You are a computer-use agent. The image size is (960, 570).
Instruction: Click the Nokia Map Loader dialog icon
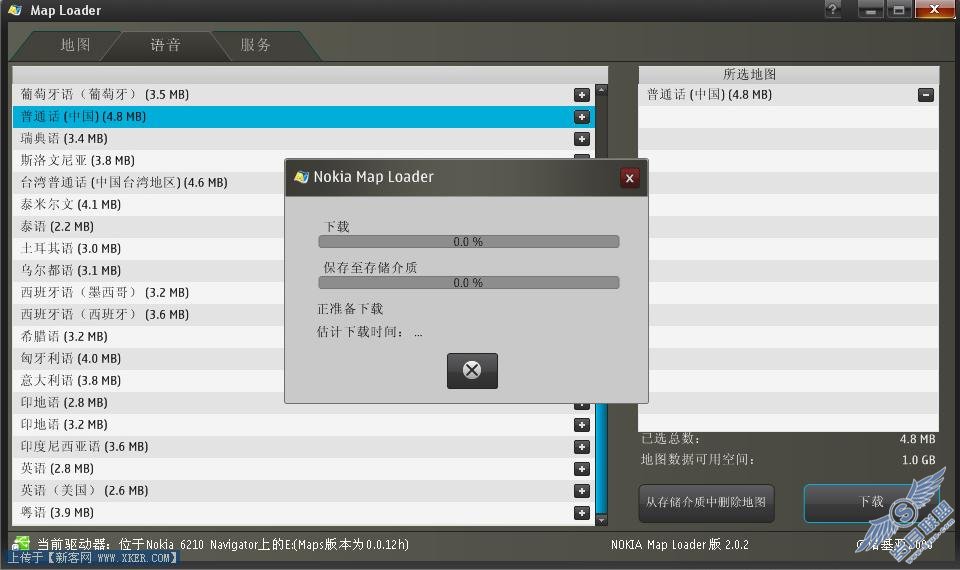coord(301,177)
